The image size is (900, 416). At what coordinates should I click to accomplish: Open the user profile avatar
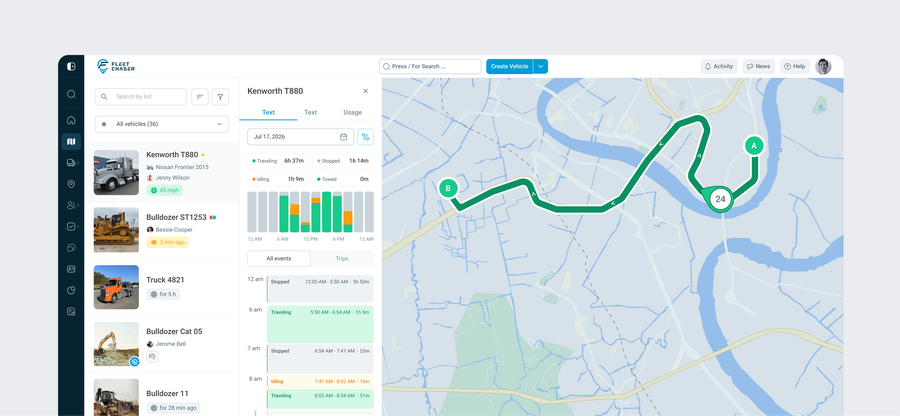[823, 67]
